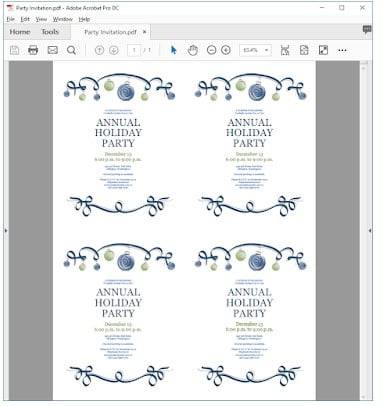Viewport: 382px width, 406px height.
Task: Activate the Selection arrow tool
Action: click(x=173, y=50)
